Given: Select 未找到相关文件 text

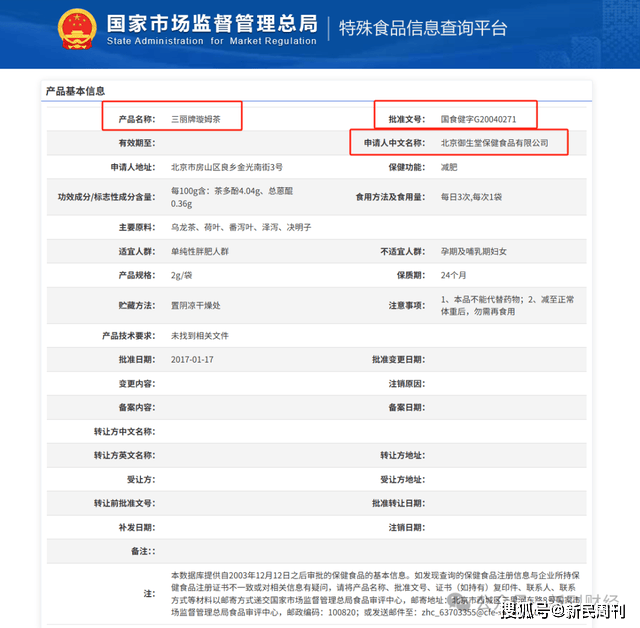Looking at the screenshot, I should 200,335.
